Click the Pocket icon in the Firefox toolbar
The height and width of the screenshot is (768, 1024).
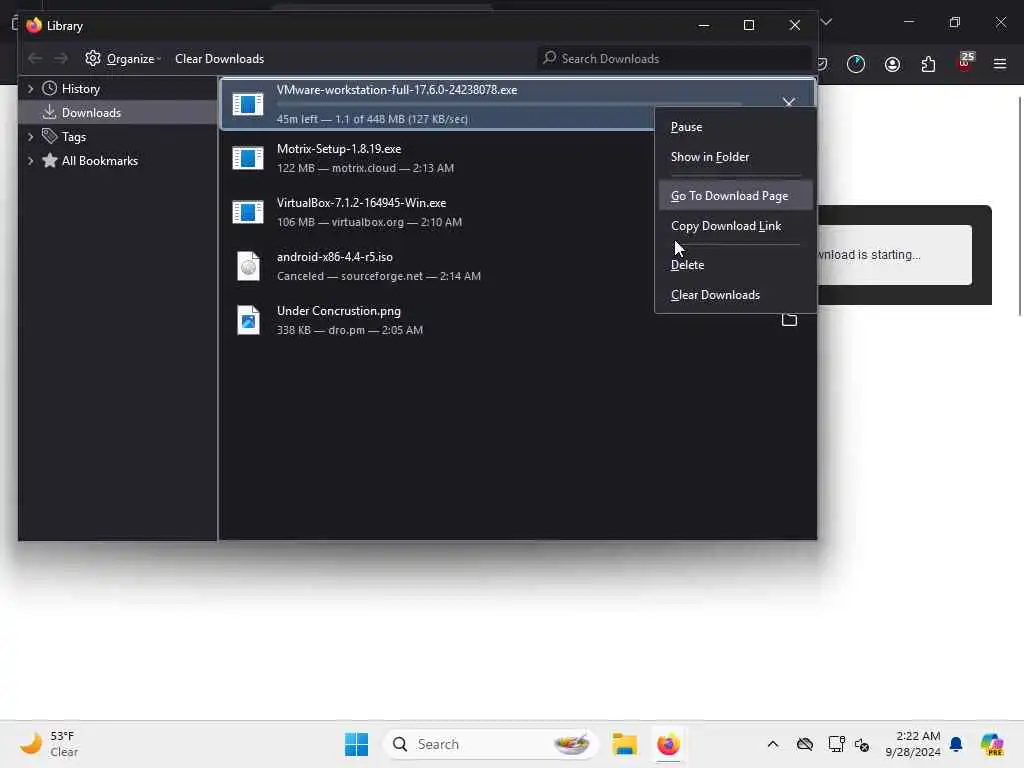pyautogui.click(x=822, y=64)
